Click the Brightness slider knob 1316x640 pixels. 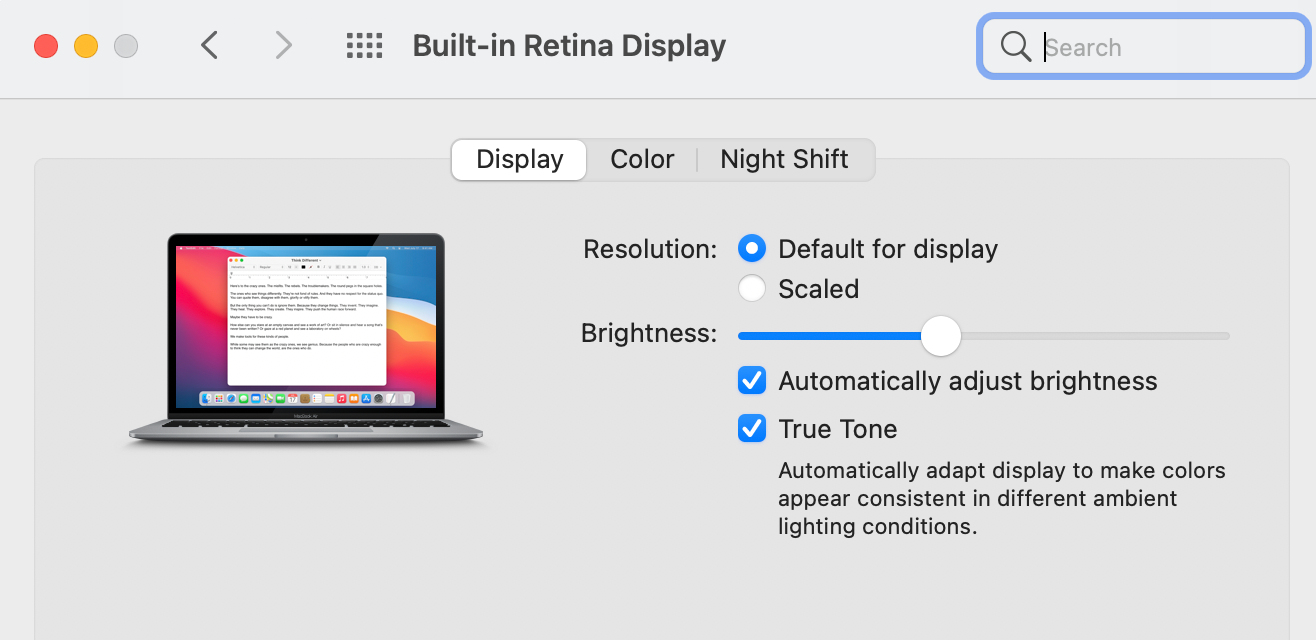[940, 336]
